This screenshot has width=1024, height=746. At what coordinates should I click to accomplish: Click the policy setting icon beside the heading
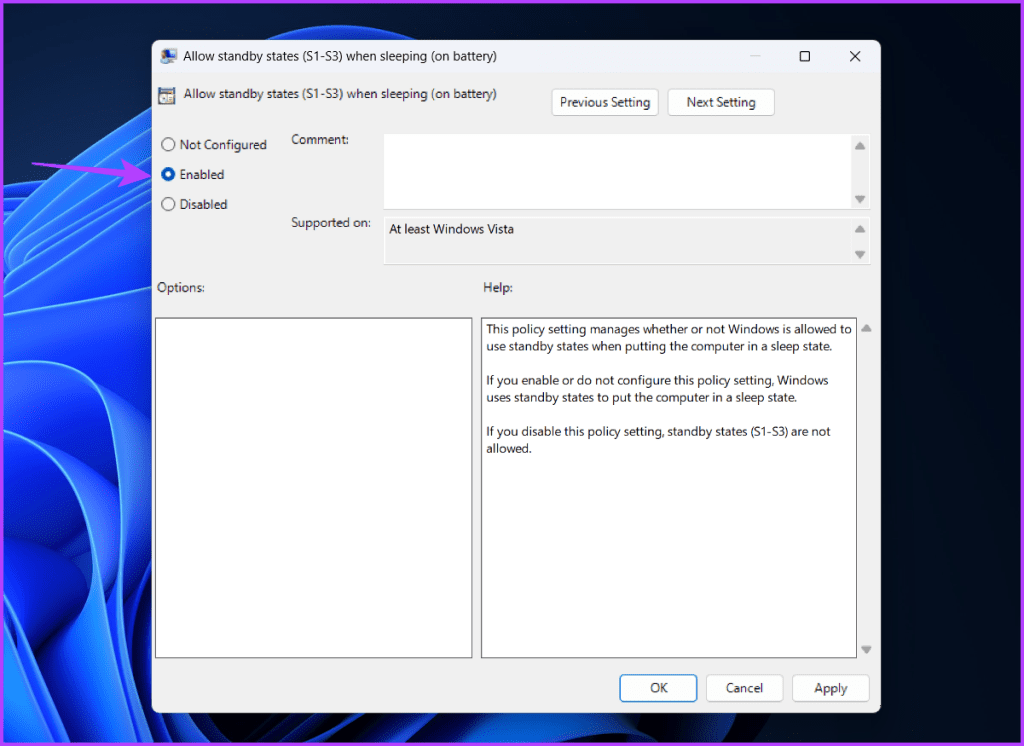(x=167, y=95)
